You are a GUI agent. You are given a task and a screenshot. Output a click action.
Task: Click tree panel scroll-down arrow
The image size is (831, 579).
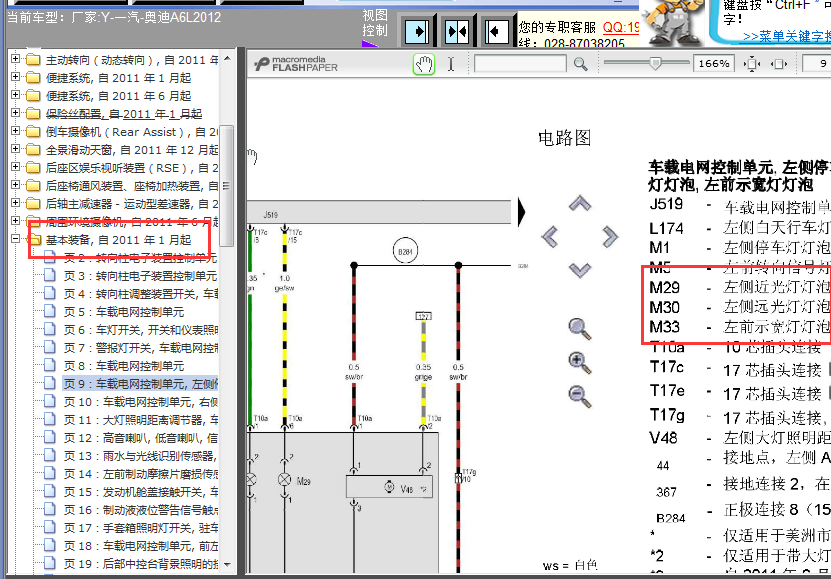tap(227, 565)
